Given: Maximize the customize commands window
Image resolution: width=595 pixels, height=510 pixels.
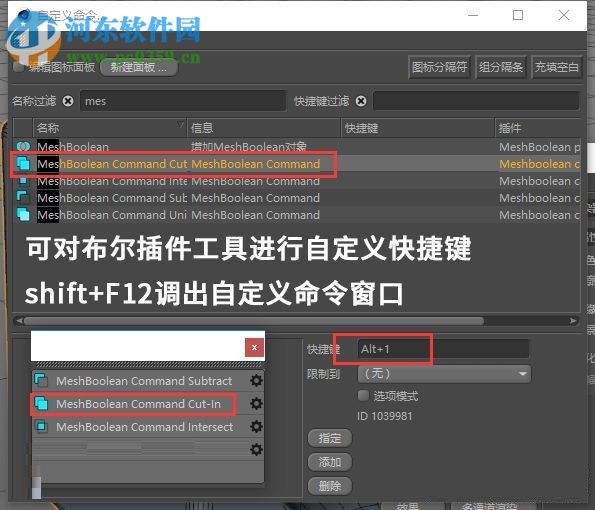Looking at the screenshot, I should click(518, 15).
